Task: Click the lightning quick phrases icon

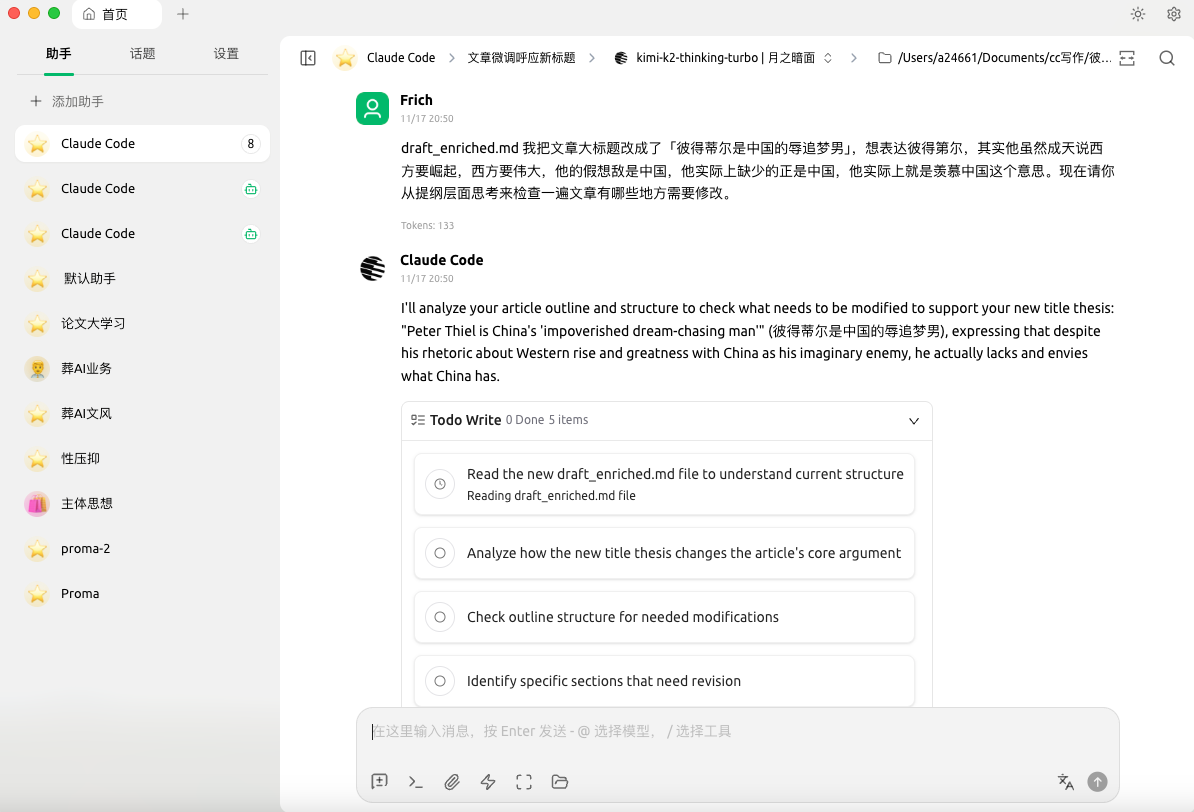Action: [488, 782]
